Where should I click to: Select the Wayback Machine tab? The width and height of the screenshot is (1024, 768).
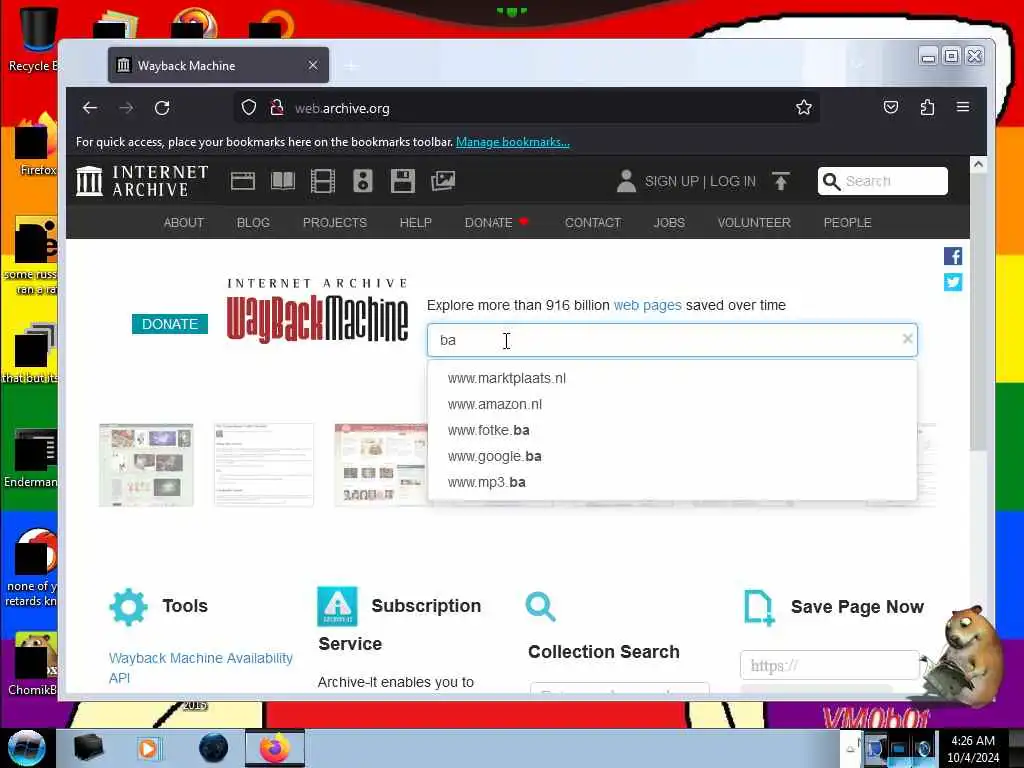click(218, 65)
